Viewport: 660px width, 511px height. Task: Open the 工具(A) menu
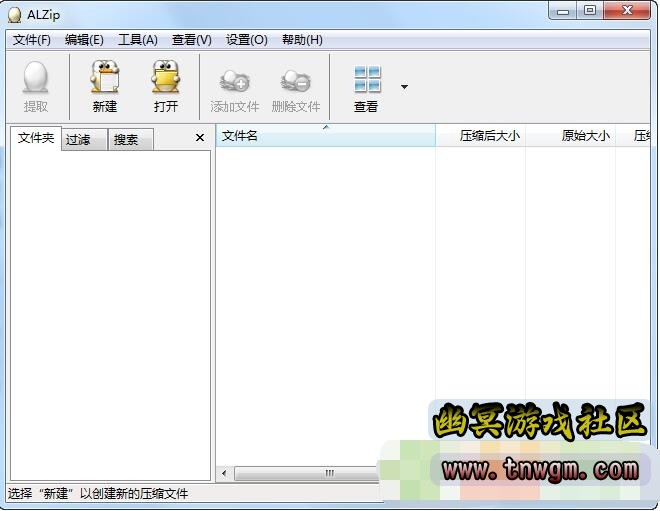click(138, 40)
